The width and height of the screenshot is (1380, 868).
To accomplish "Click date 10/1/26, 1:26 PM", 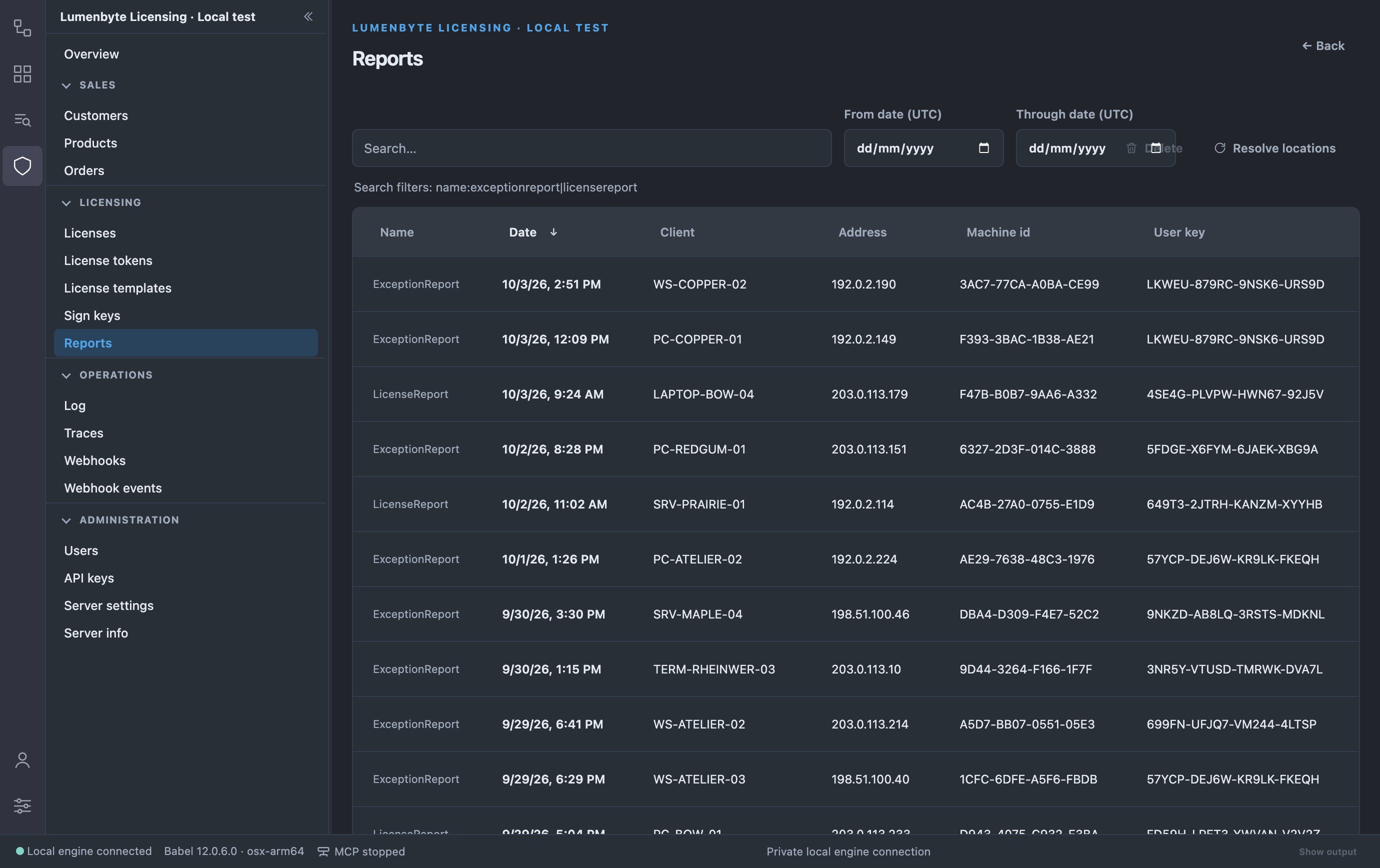I will pos(550,559).
